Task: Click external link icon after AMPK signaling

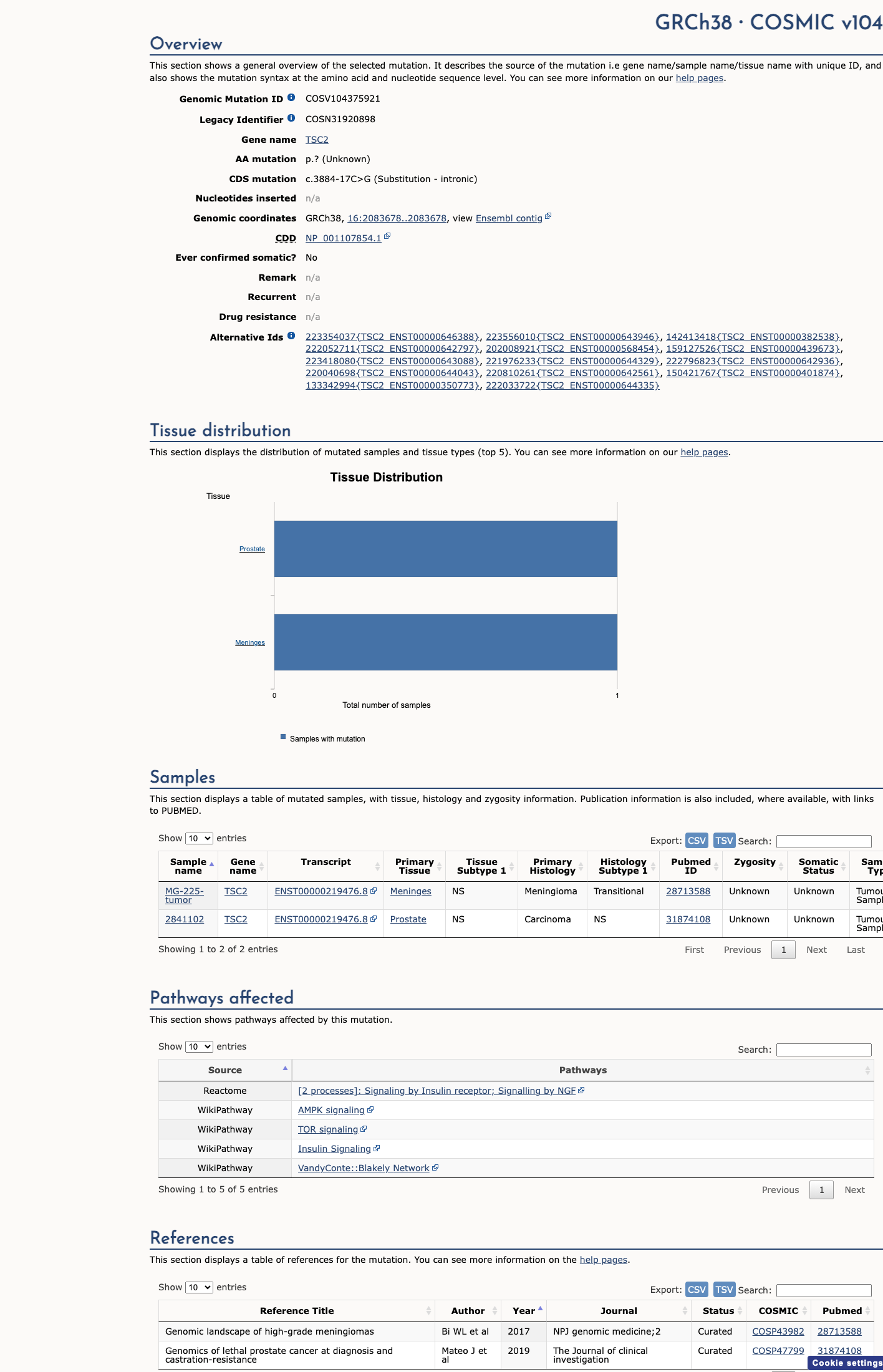Action: [370, 1110]
